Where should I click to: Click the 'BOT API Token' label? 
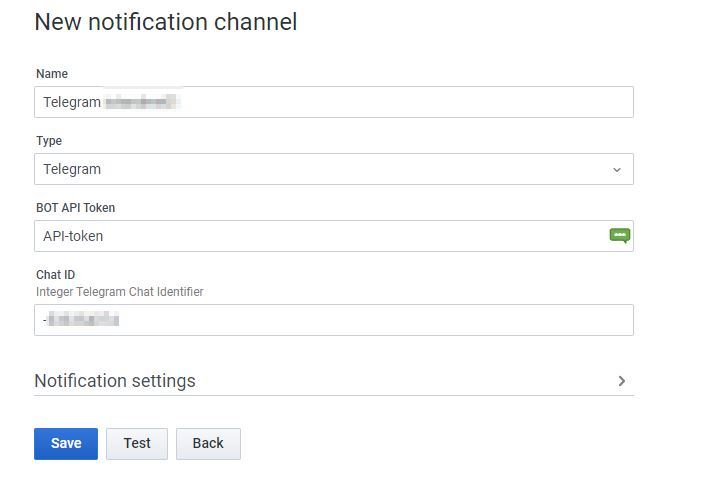(x=75, y=208)
